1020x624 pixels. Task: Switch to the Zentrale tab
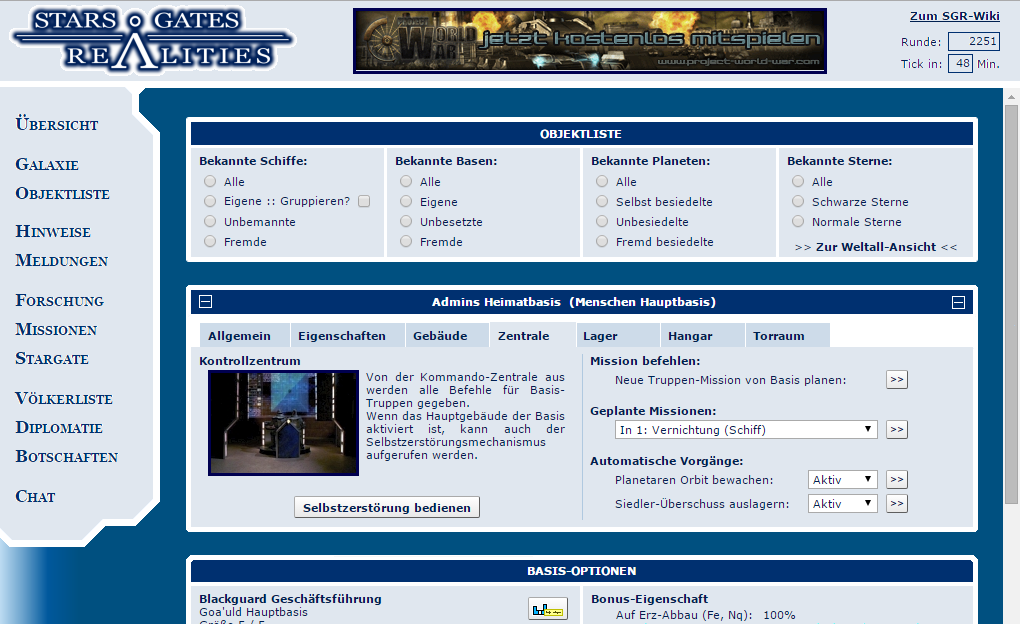tap(531, 336)
